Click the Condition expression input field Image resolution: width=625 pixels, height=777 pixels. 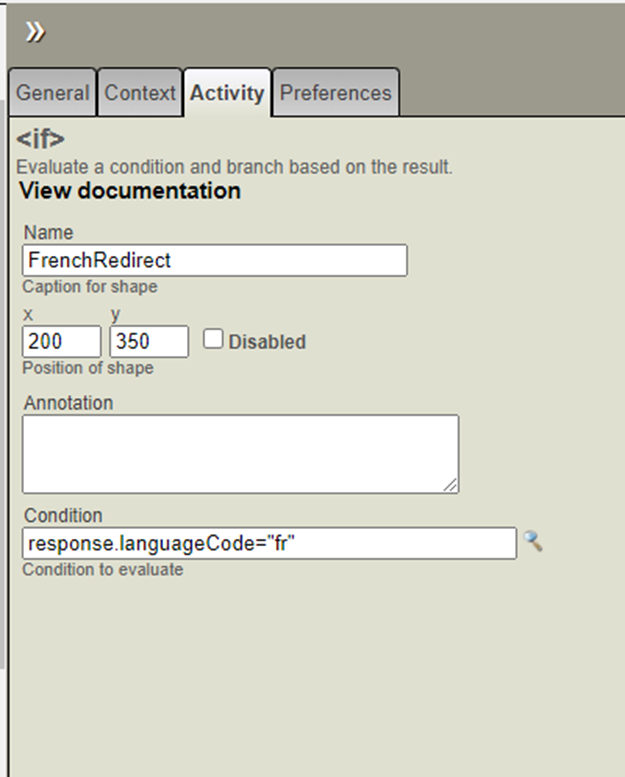coord(269,543)
